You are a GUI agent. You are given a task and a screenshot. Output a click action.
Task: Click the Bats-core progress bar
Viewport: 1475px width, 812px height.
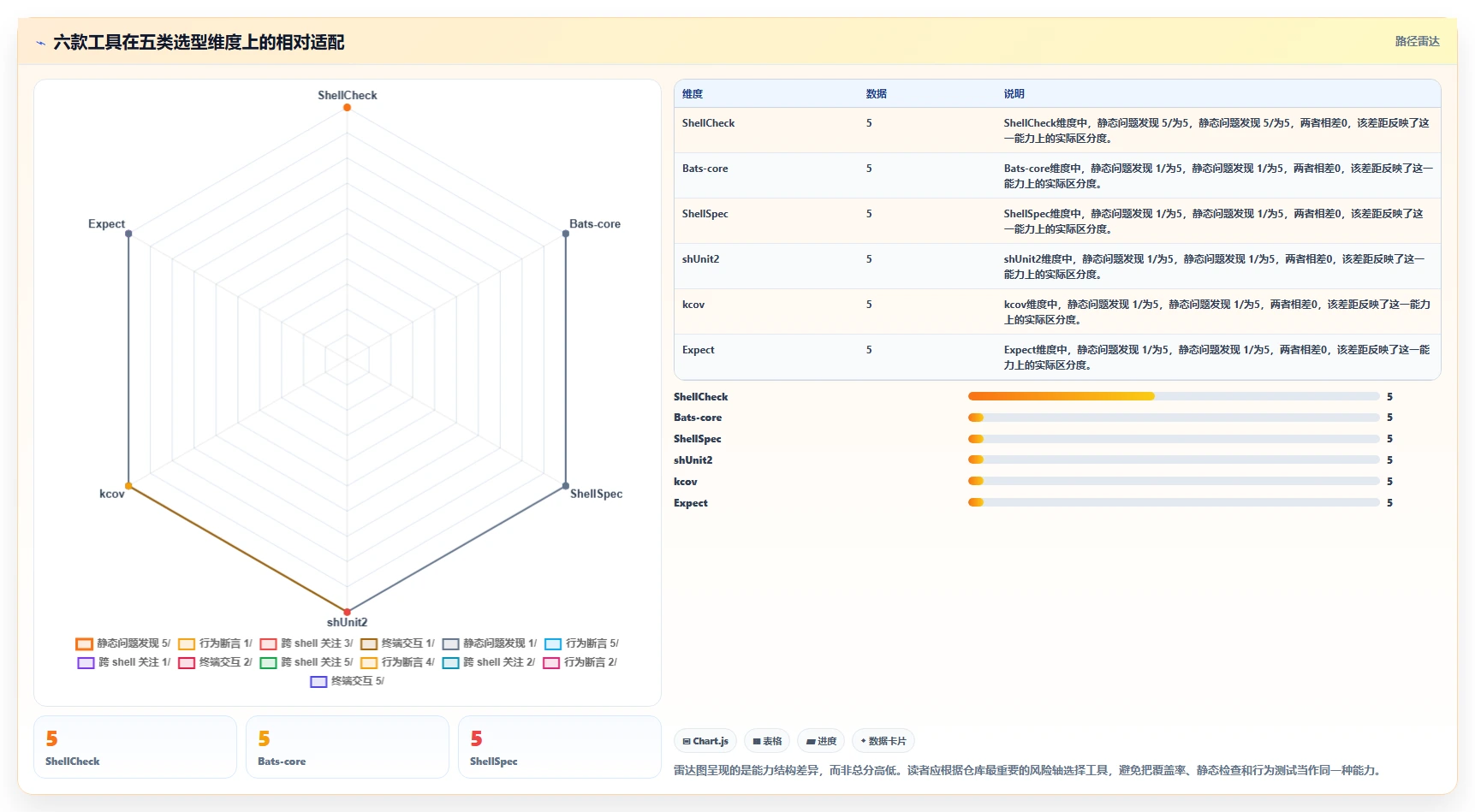coord(1174,418)
